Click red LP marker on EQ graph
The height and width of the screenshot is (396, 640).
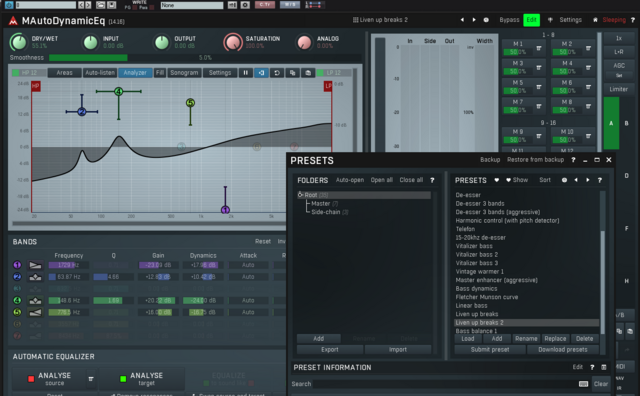pyautogui.click(x=328, y=86)
